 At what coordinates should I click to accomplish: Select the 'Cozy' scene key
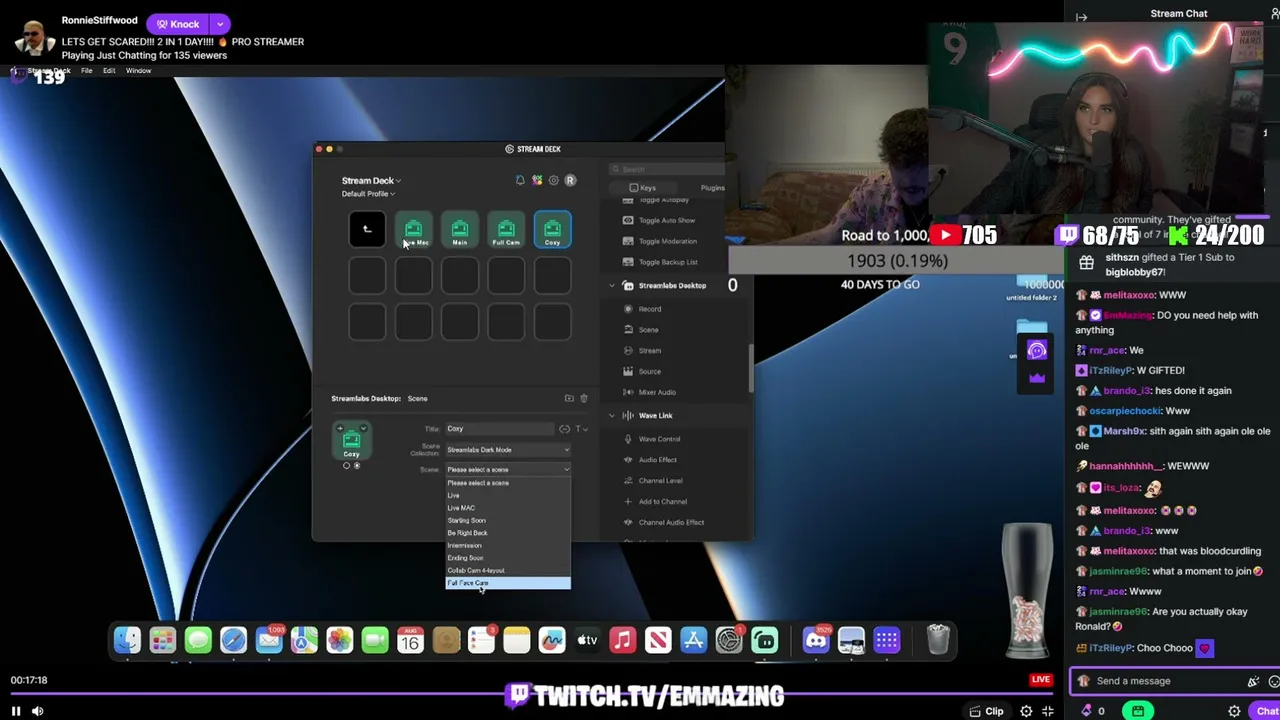(552, 230)
